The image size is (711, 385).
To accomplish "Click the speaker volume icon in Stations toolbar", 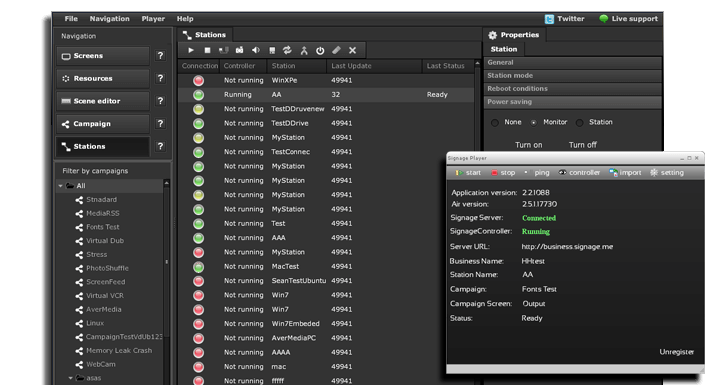I will pyautogui.click(x=256, y=50).
